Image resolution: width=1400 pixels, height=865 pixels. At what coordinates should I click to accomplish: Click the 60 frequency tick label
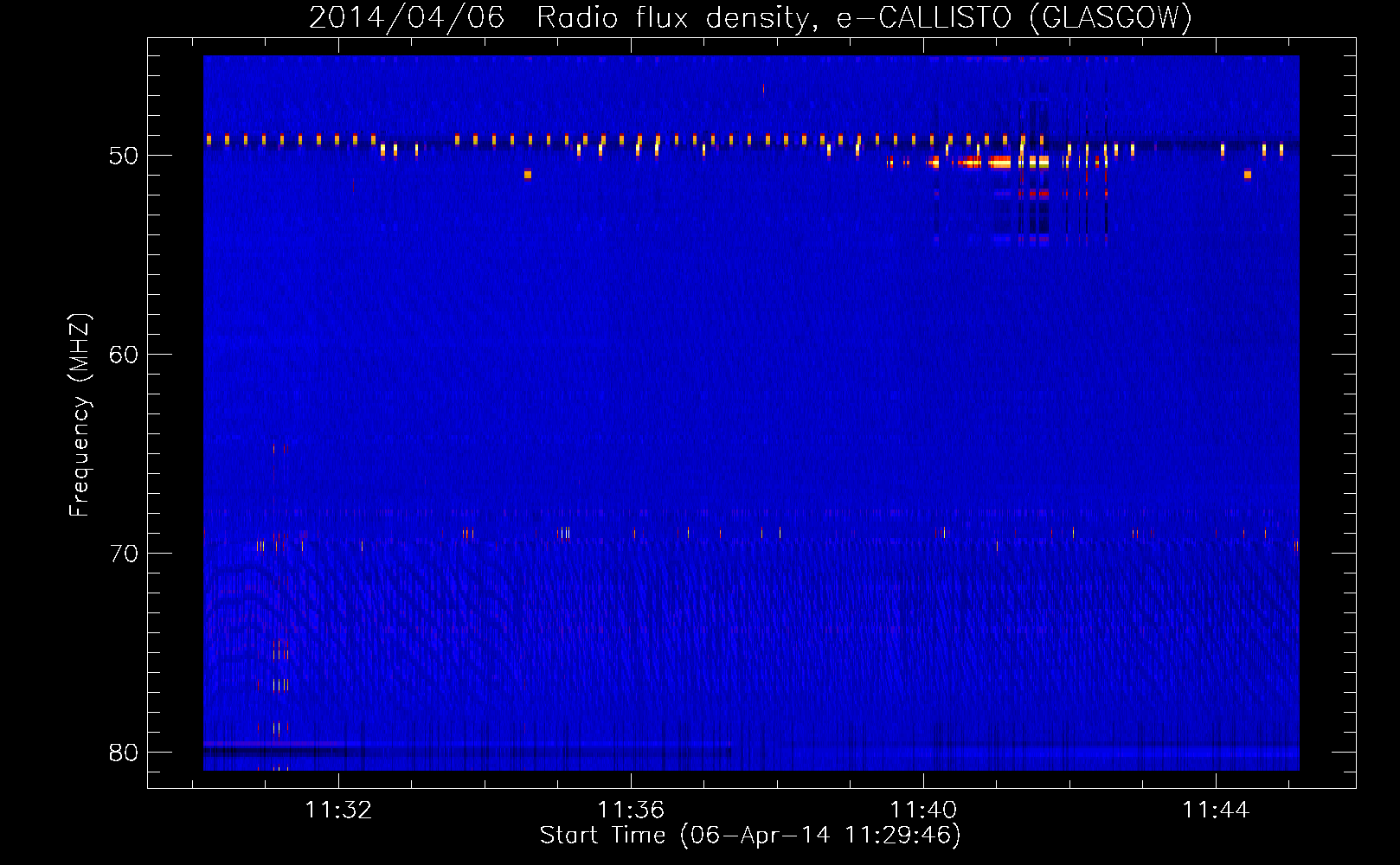[x=124, y=355]
